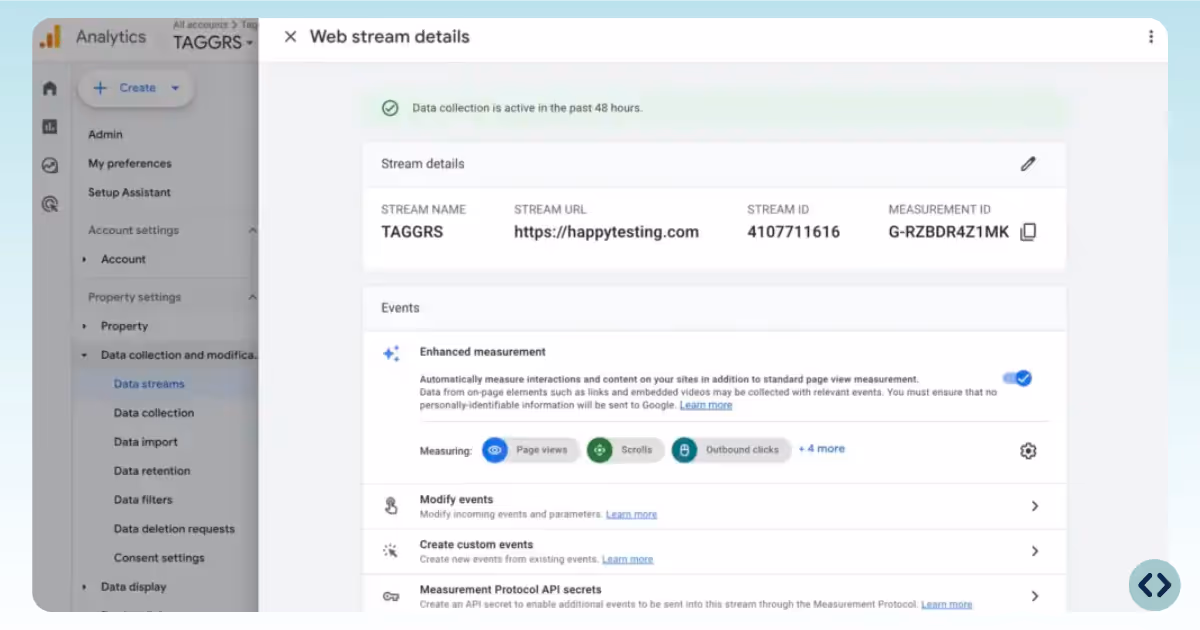The width and height of the screenshot is (1200, 630).
Task: Click the Scrolls measuring icon
Action: coord(599,450)
